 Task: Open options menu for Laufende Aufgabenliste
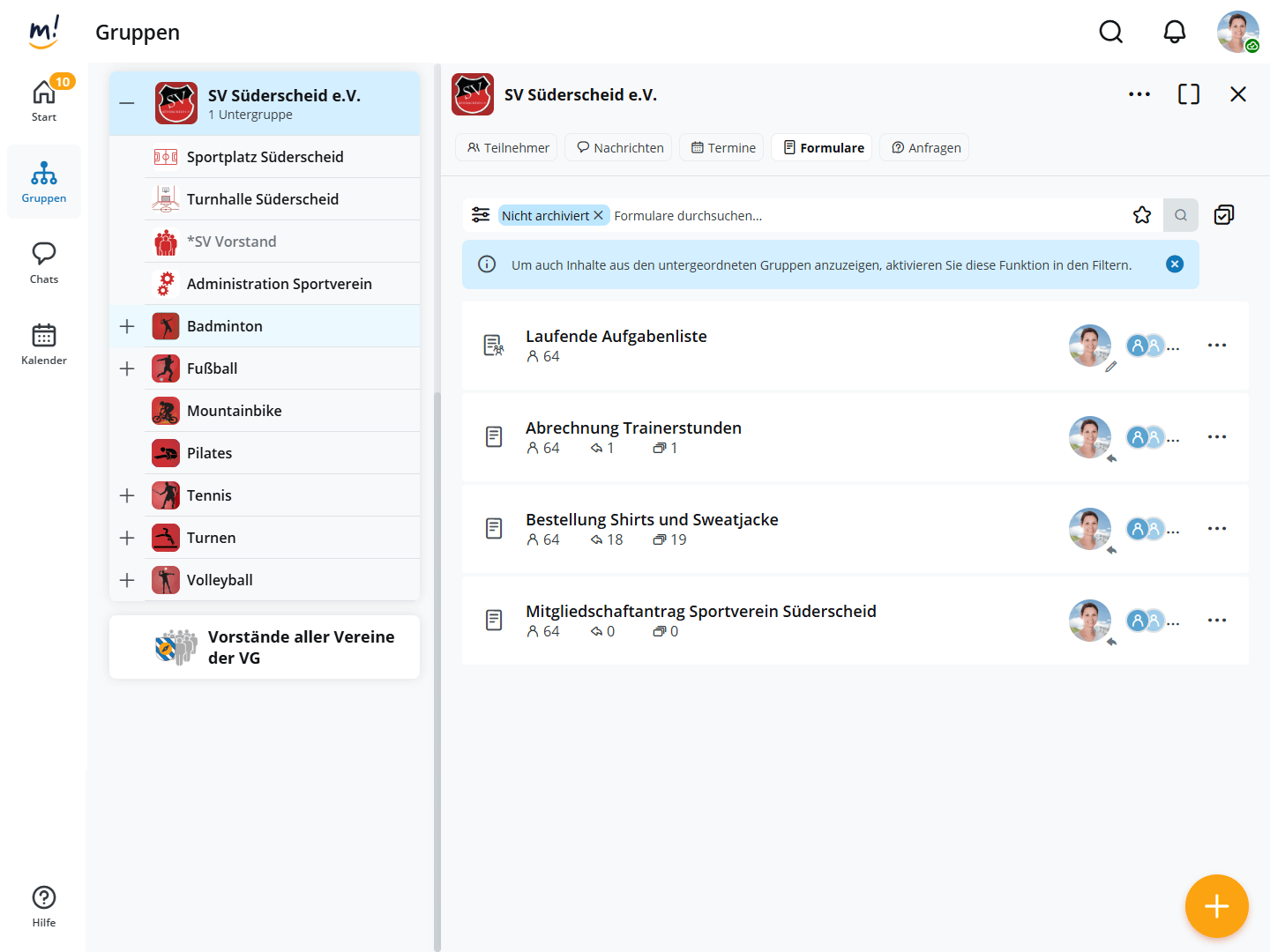pos(1216,346)
